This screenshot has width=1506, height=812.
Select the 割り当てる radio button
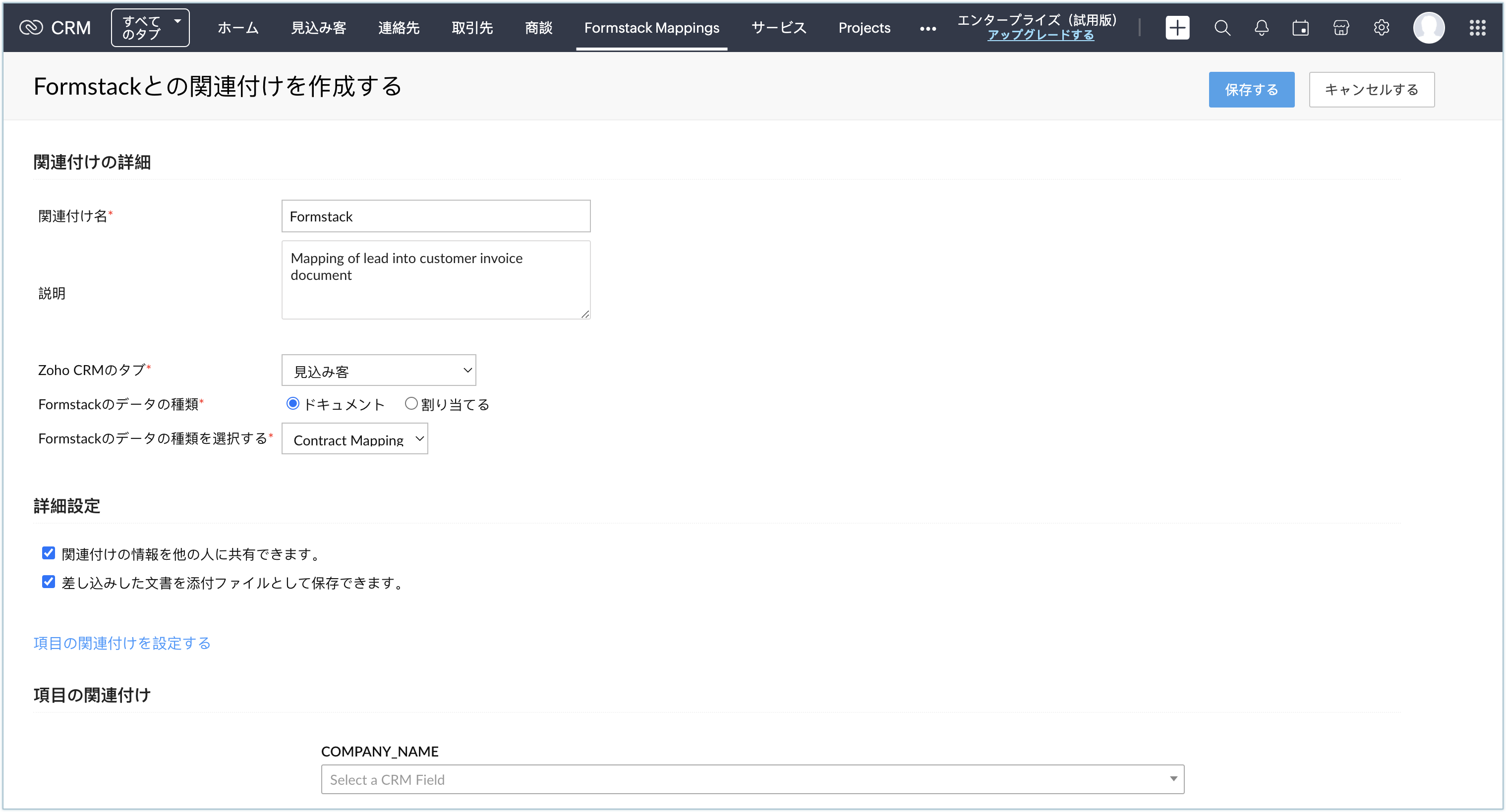pos(411,404)
